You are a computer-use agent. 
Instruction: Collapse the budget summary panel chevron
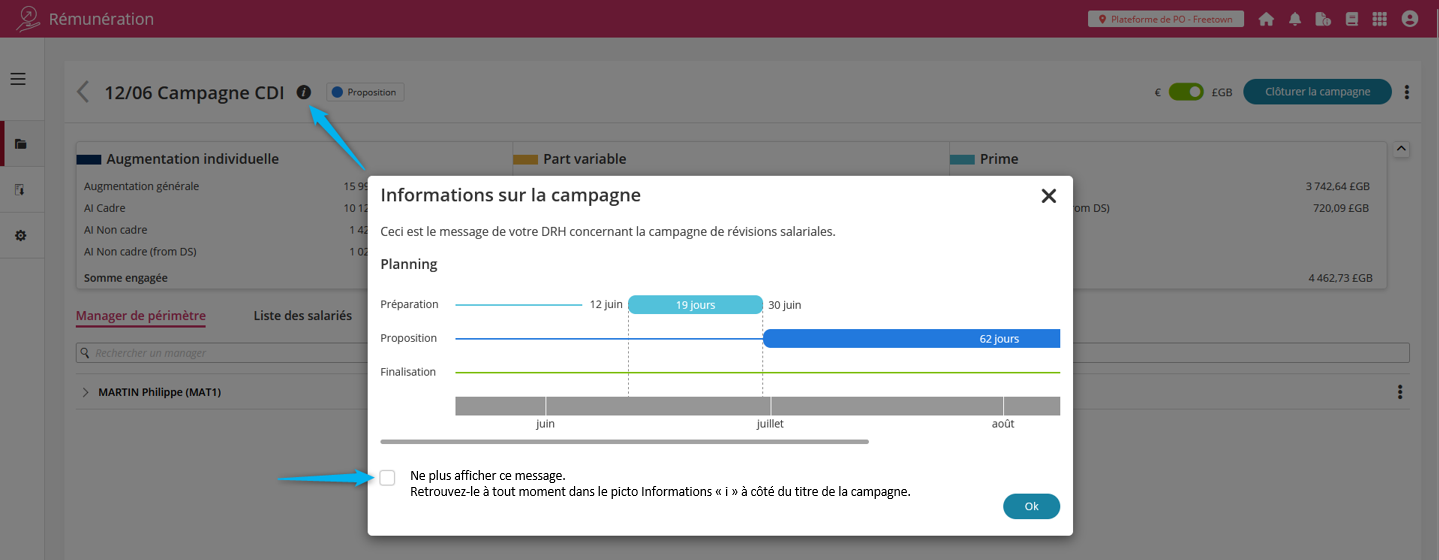click(1401, 149)
